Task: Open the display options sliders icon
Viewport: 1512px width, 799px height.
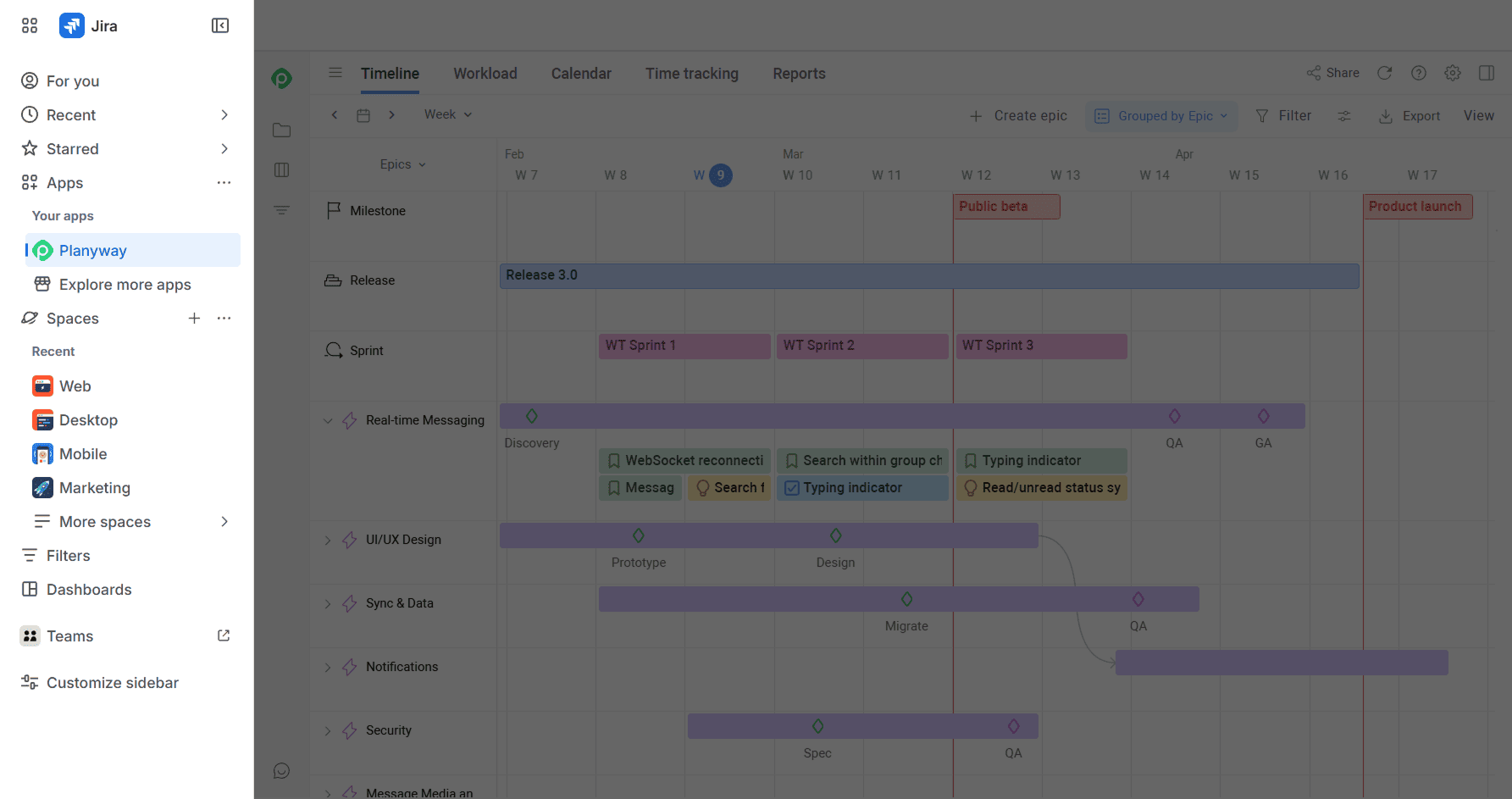Action: pos(1344,116)
